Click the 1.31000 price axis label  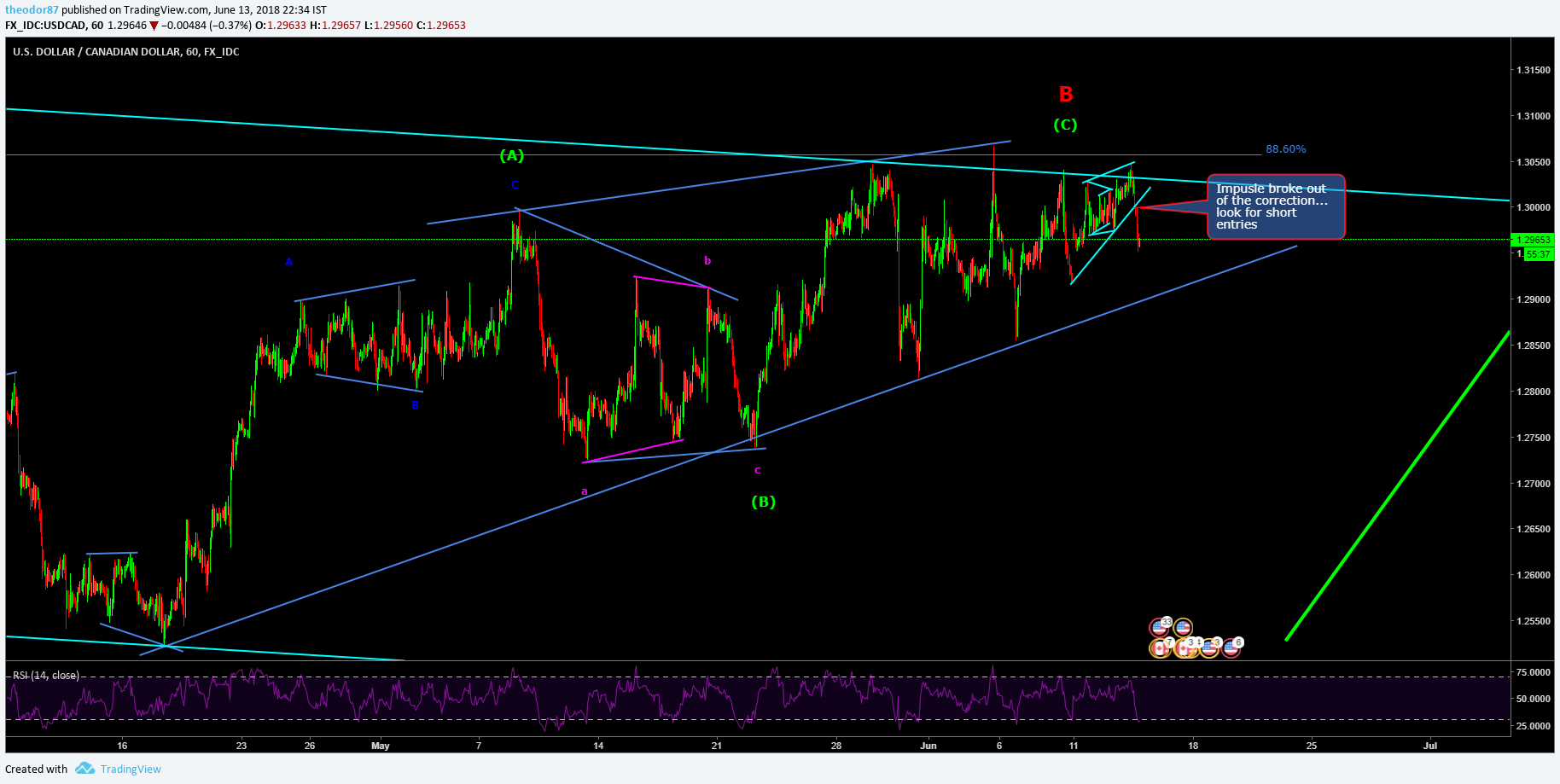pyautogui.click(x=1534, y=116)
